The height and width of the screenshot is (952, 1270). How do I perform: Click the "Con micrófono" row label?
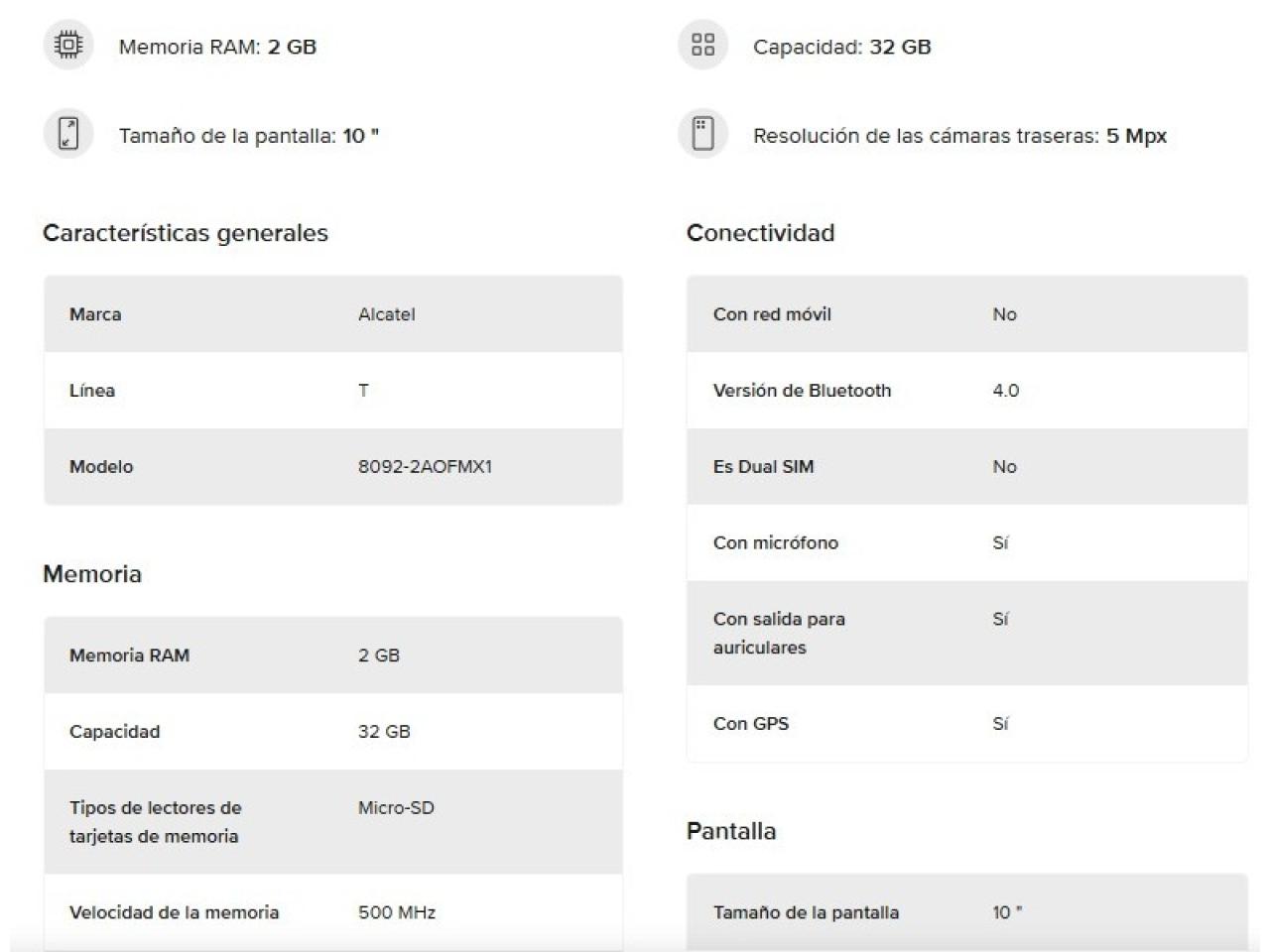click(x=775, y=543)
